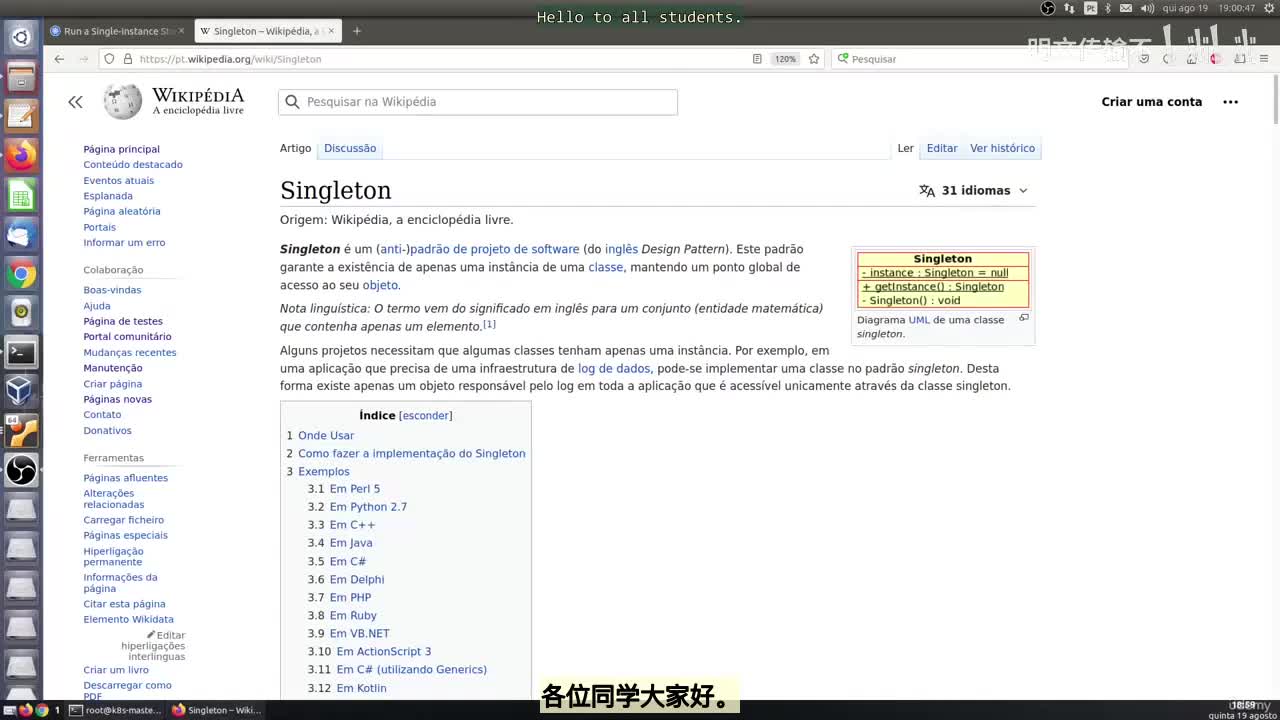The image size is (1280, 720).
Task: Launch Google Chrome from the dock
Action: coord(21,273)
